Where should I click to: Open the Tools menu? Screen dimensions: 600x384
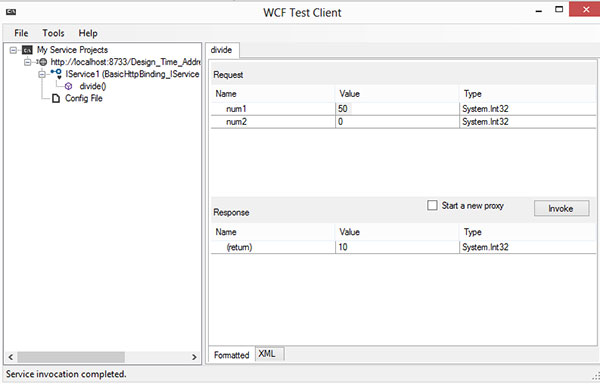53,33
